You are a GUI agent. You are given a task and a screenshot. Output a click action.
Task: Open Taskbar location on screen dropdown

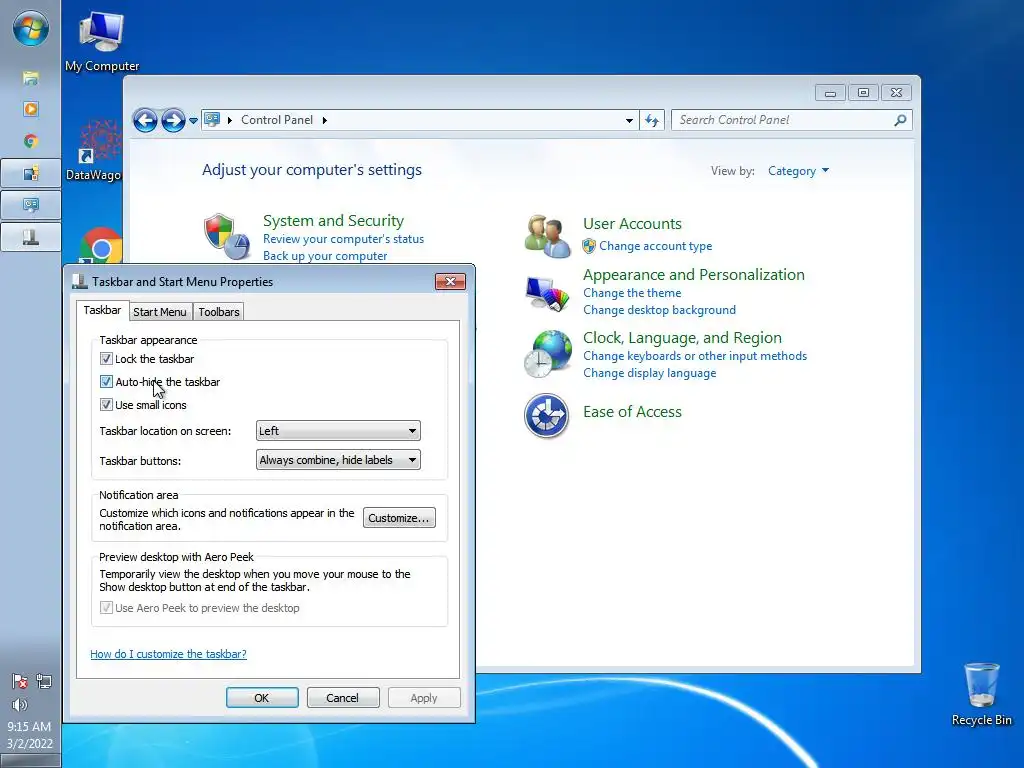(x=338, y=430)
